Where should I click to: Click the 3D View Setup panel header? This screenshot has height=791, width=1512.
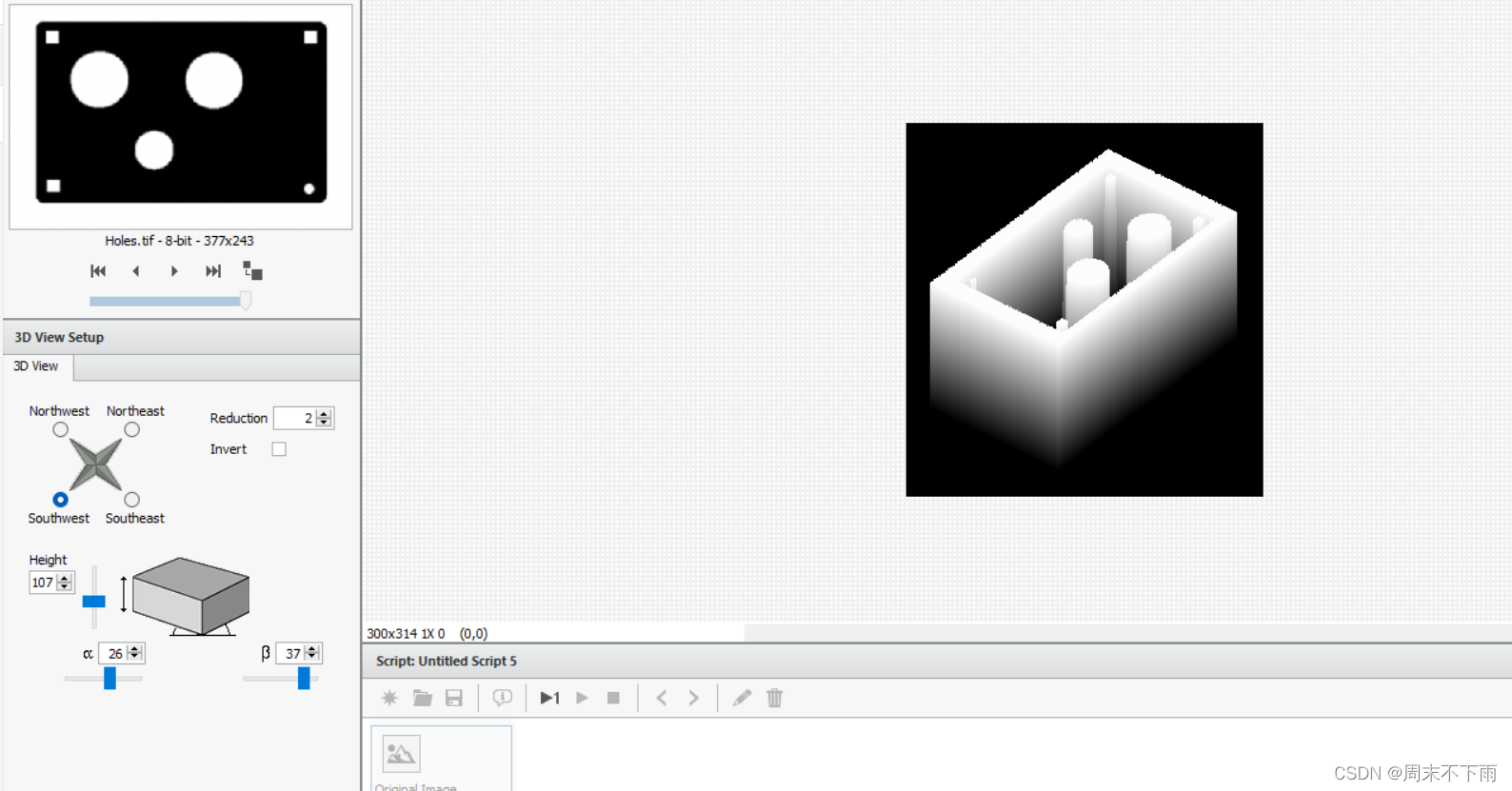(181, 337)
